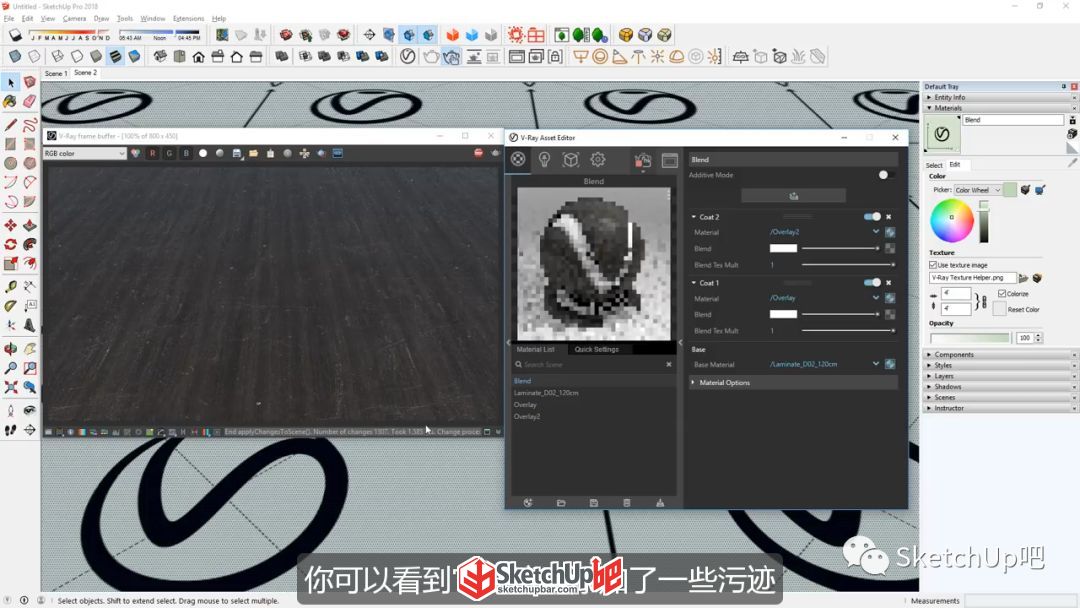Remove Coat 1 with its X
1080x608 pixels.
(889, 283)
